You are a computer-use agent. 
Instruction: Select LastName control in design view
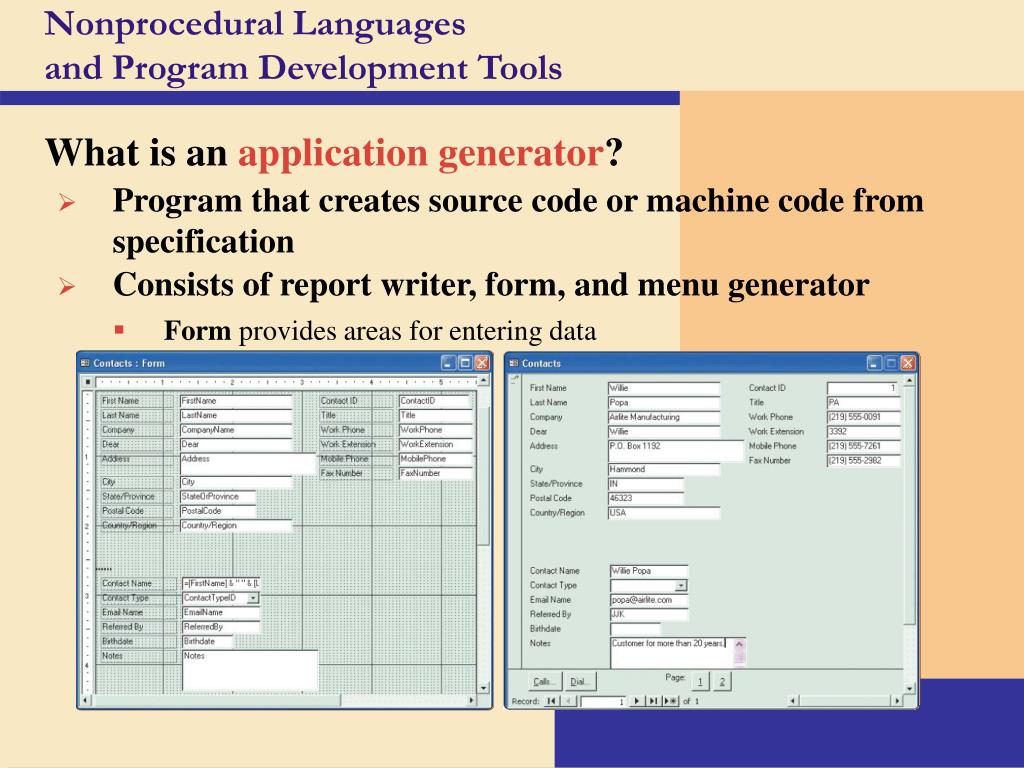pos(236,415)
